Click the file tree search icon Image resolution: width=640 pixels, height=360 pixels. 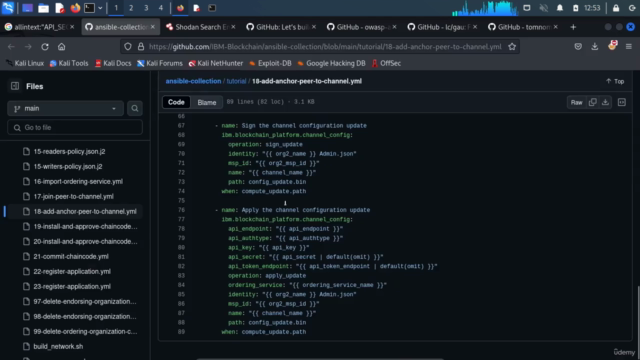click(135, 108)
